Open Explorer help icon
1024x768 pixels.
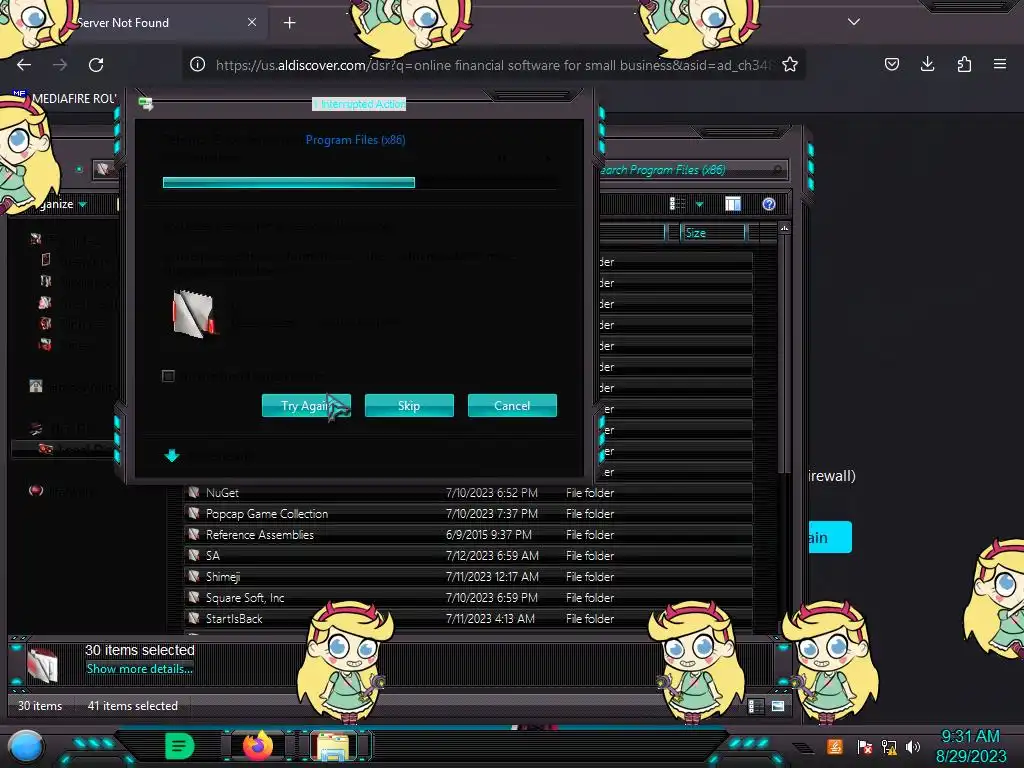coord(769,204)
